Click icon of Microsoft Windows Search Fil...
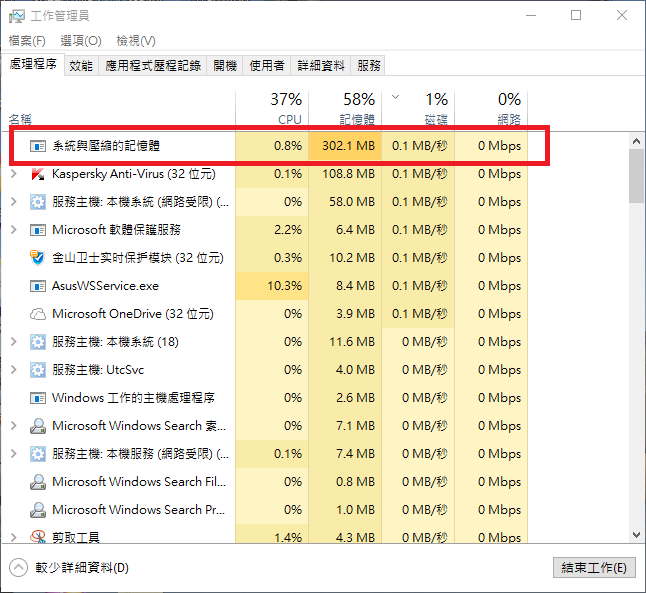 (x=38, y=482)
